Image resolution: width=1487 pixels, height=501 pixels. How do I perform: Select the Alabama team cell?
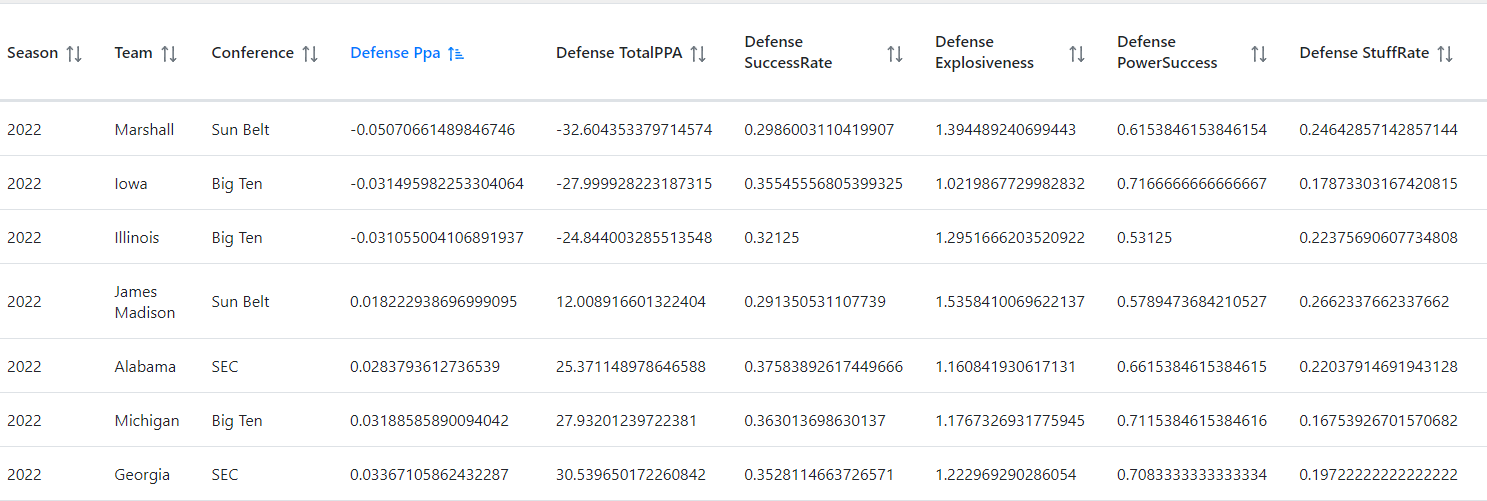coord(145,367)
